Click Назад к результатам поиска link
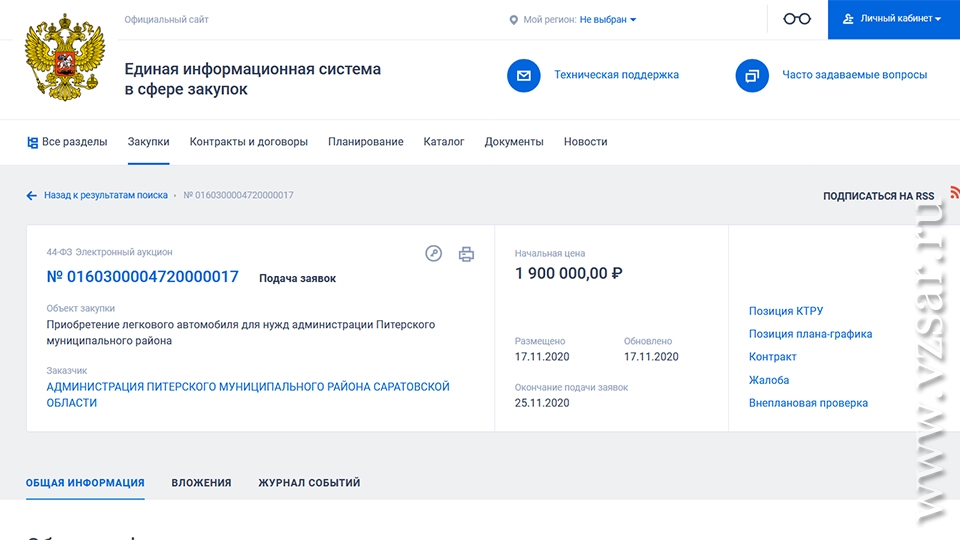The width and height of the screenshot is (960, 540). [x=105, y=195]
